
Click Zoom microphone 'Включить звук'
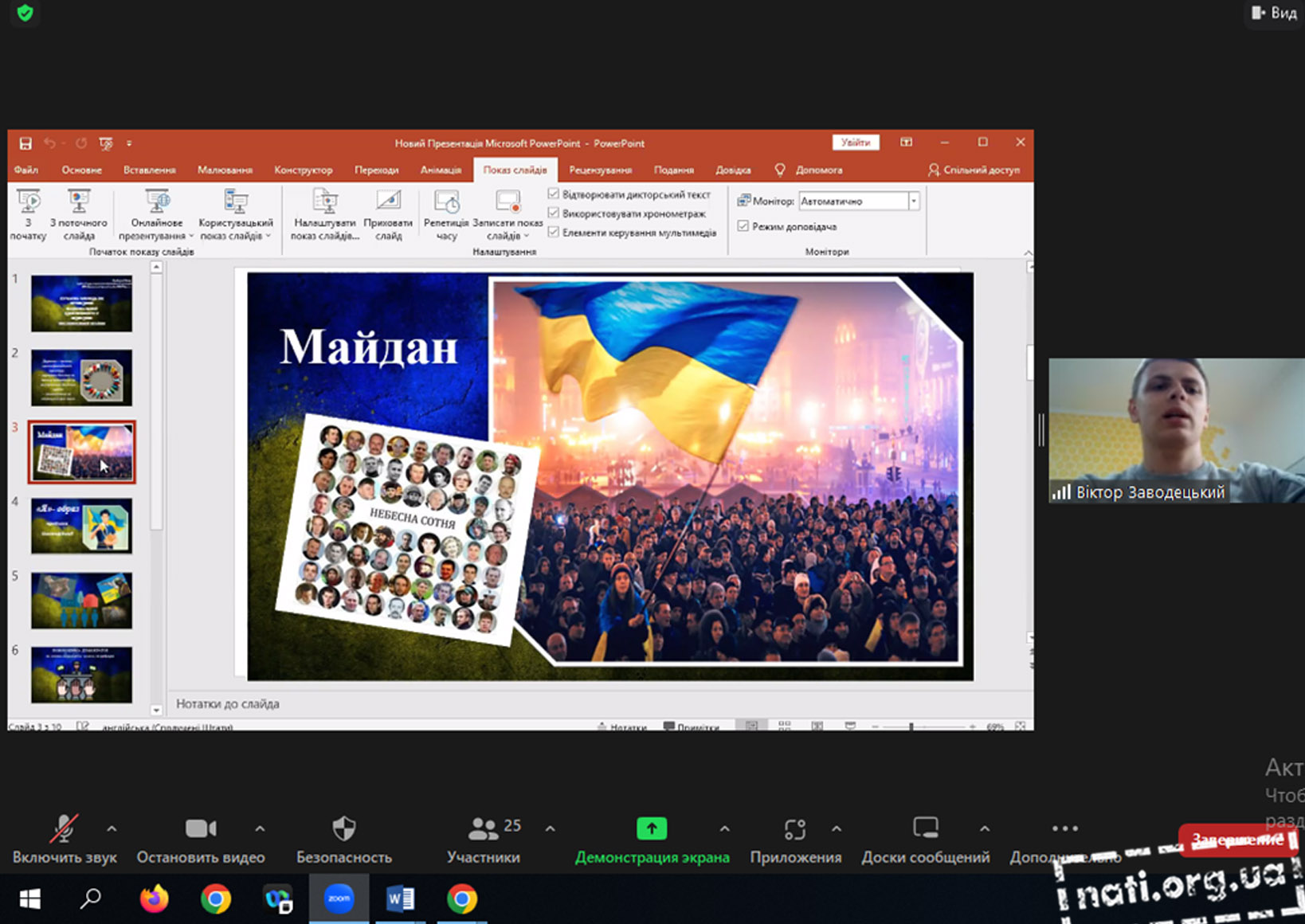click(65, 840)
